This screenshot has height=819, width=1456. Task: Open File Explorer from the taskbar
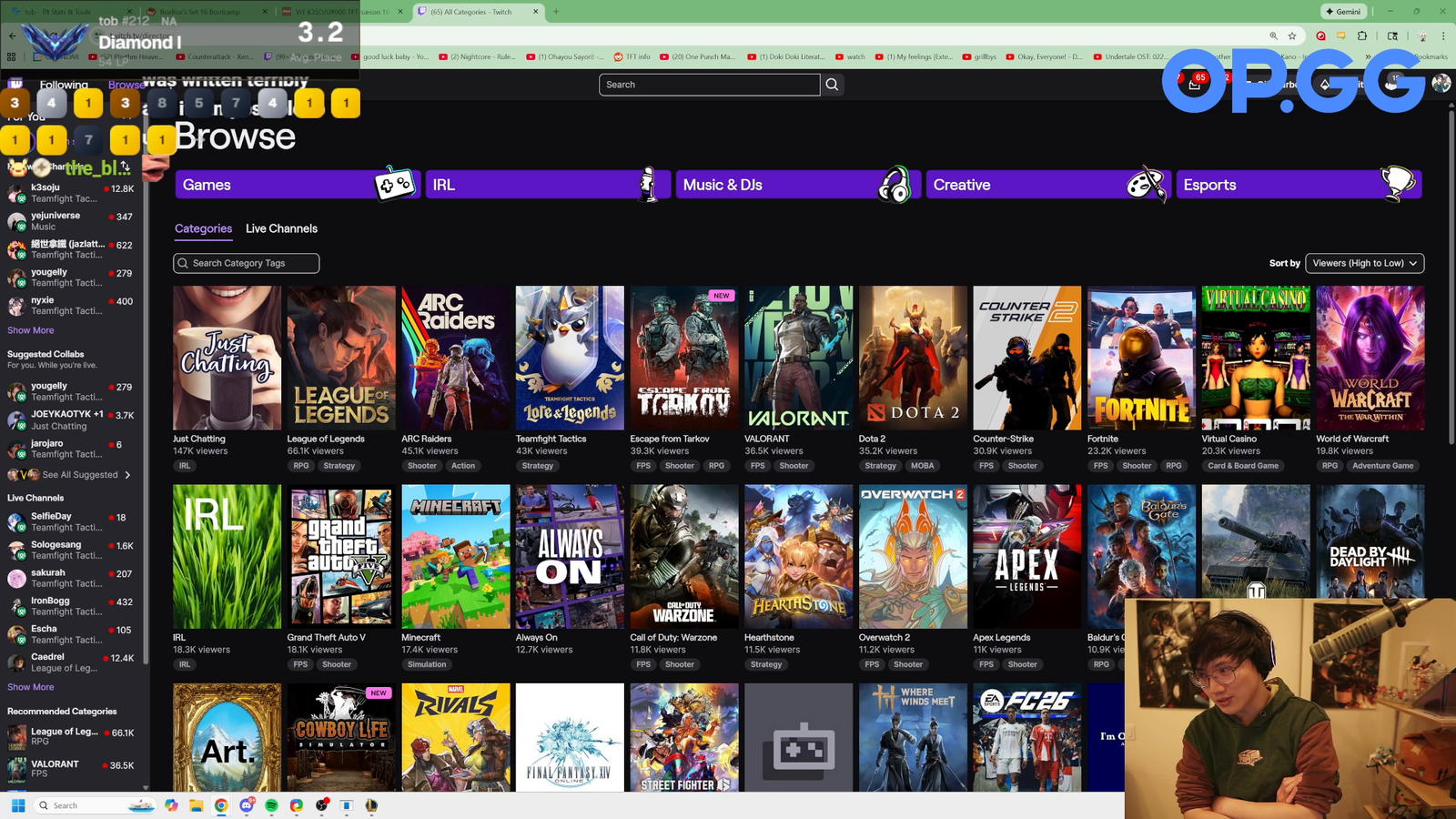196,805
